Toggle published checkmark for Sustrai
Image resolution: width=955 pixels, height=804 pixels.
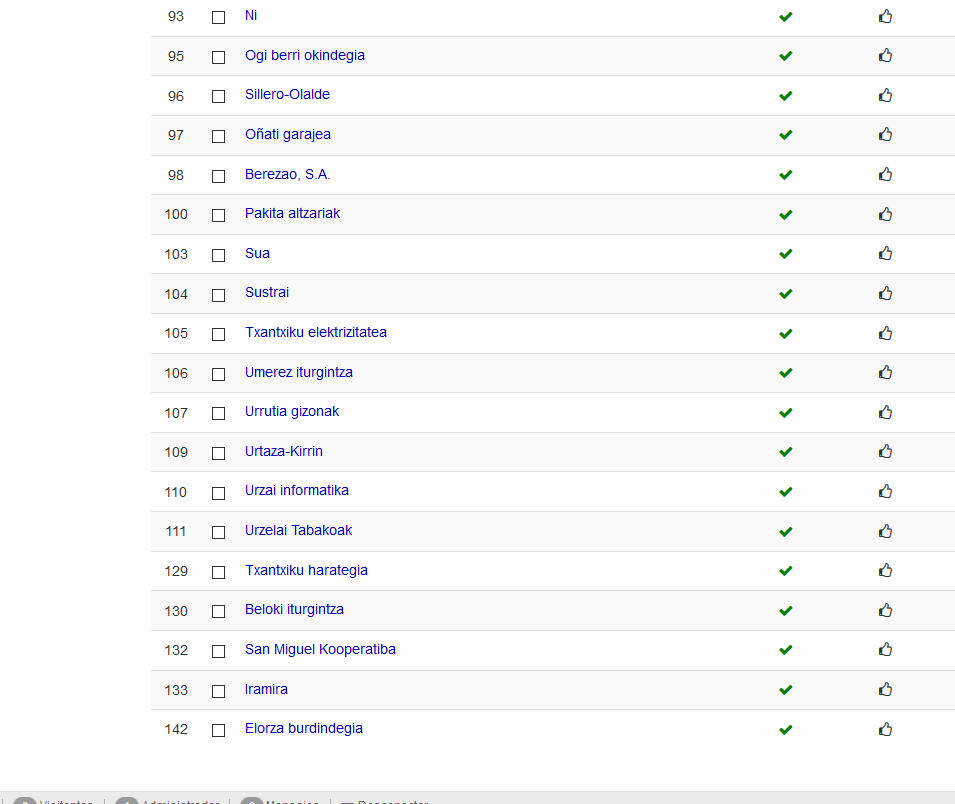pos(786,294)
